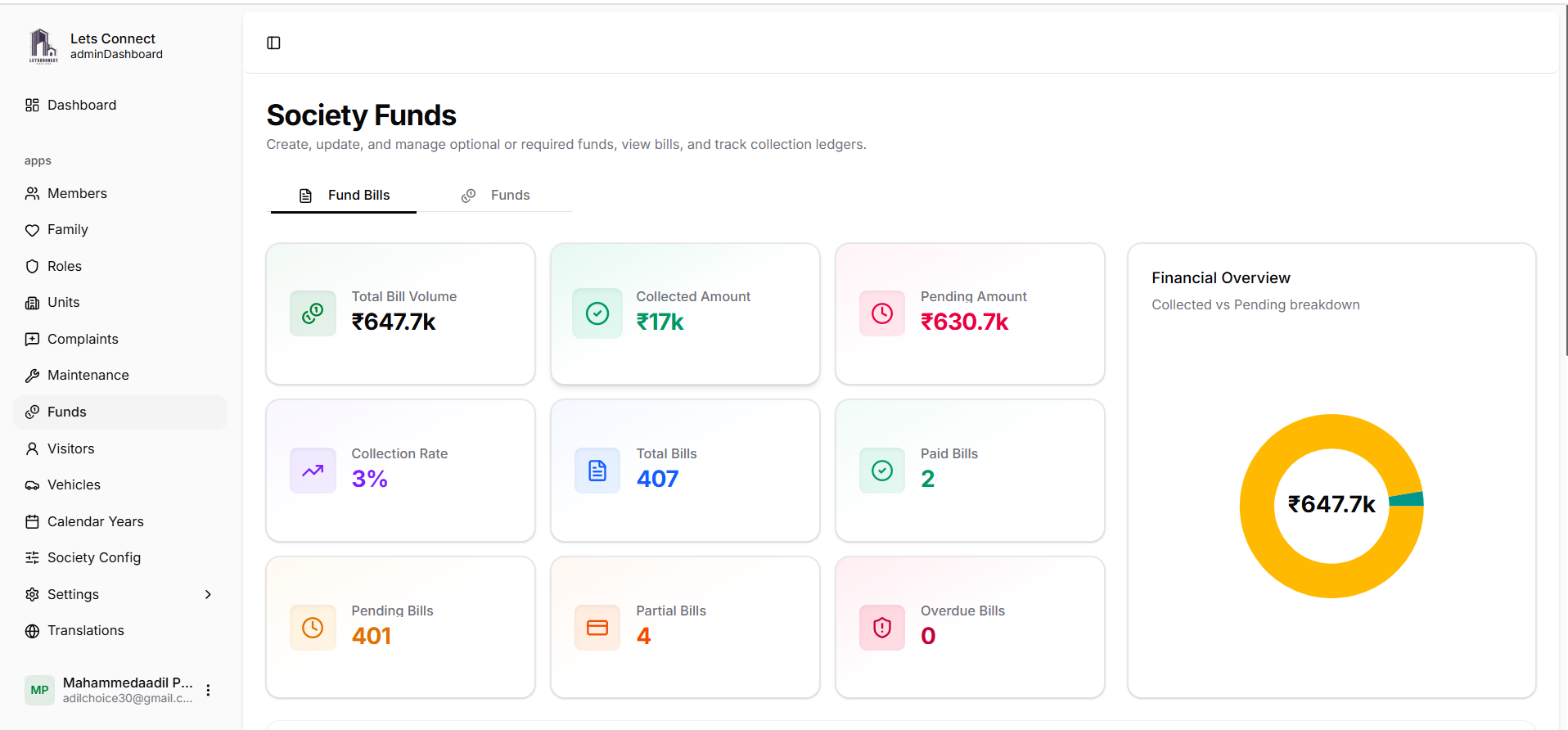Viewport: 1568px width, 730px height.
Task: Toggle the sidebar panel icon
Action: pyautogui.click(x=274, y=43)
